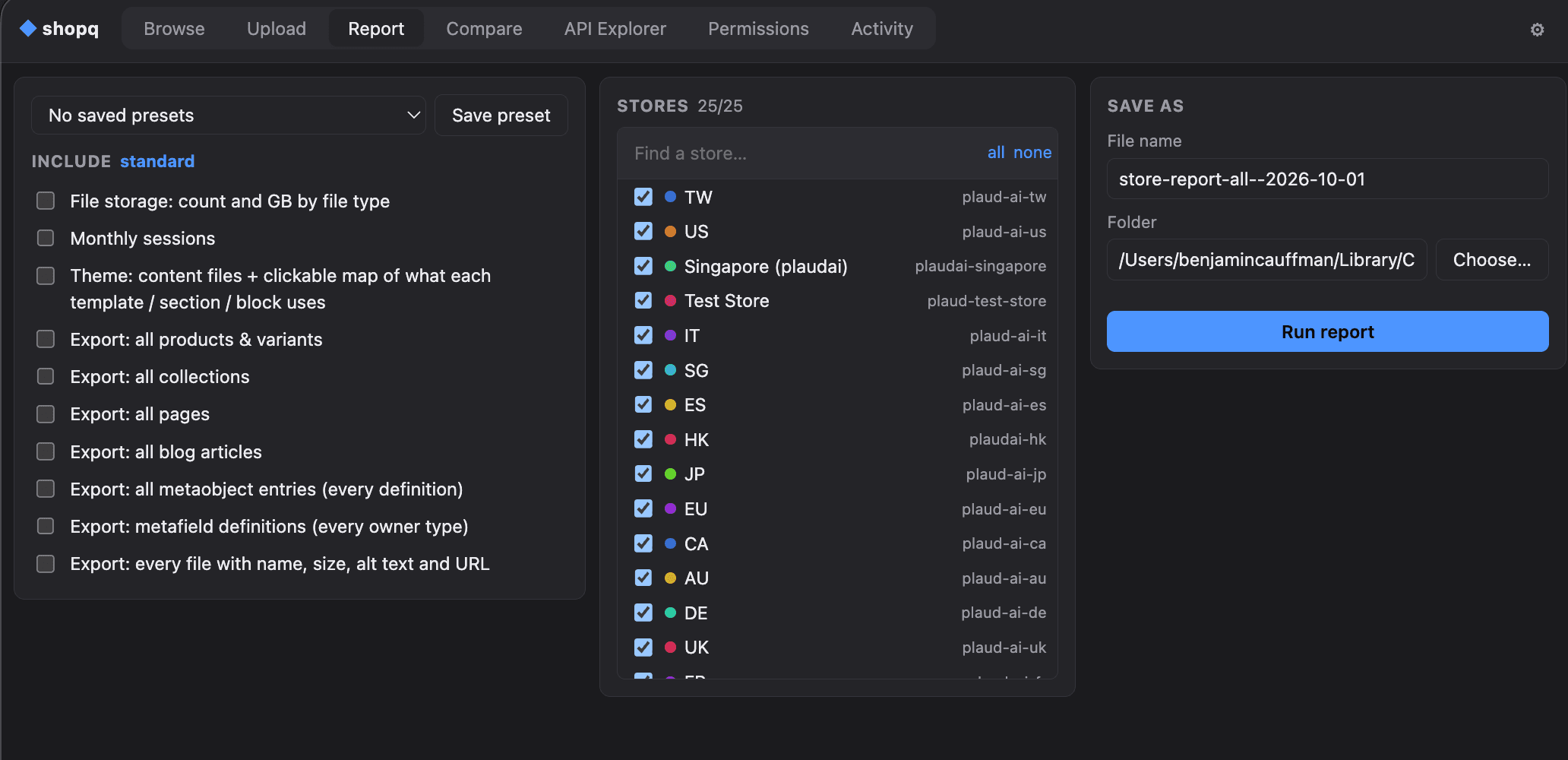Click the shopq diamond logo
Image resolution: width=1568 pixels, height=760 pixels.
coord(28,28)
